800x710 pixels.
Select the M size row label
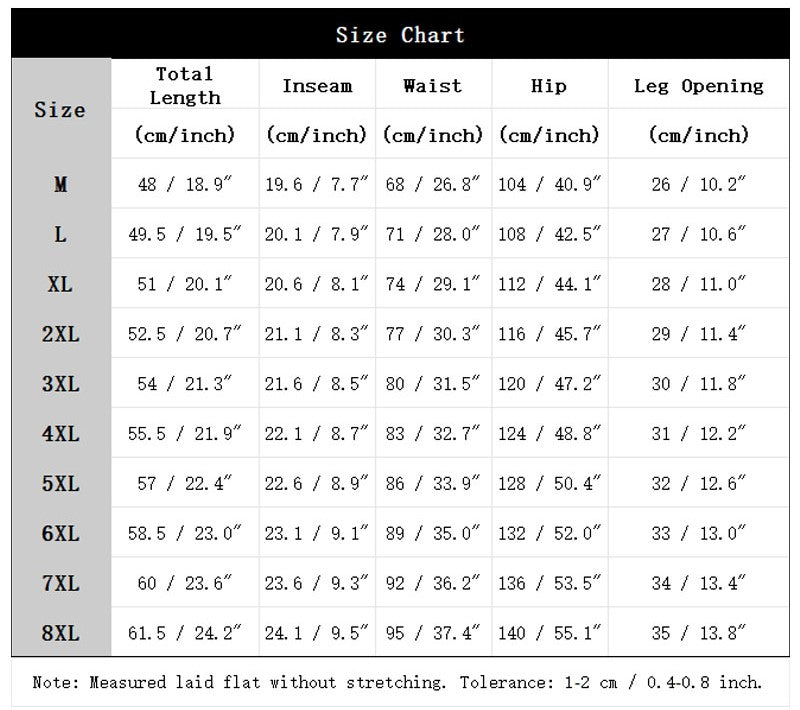(x=60, y=184)
